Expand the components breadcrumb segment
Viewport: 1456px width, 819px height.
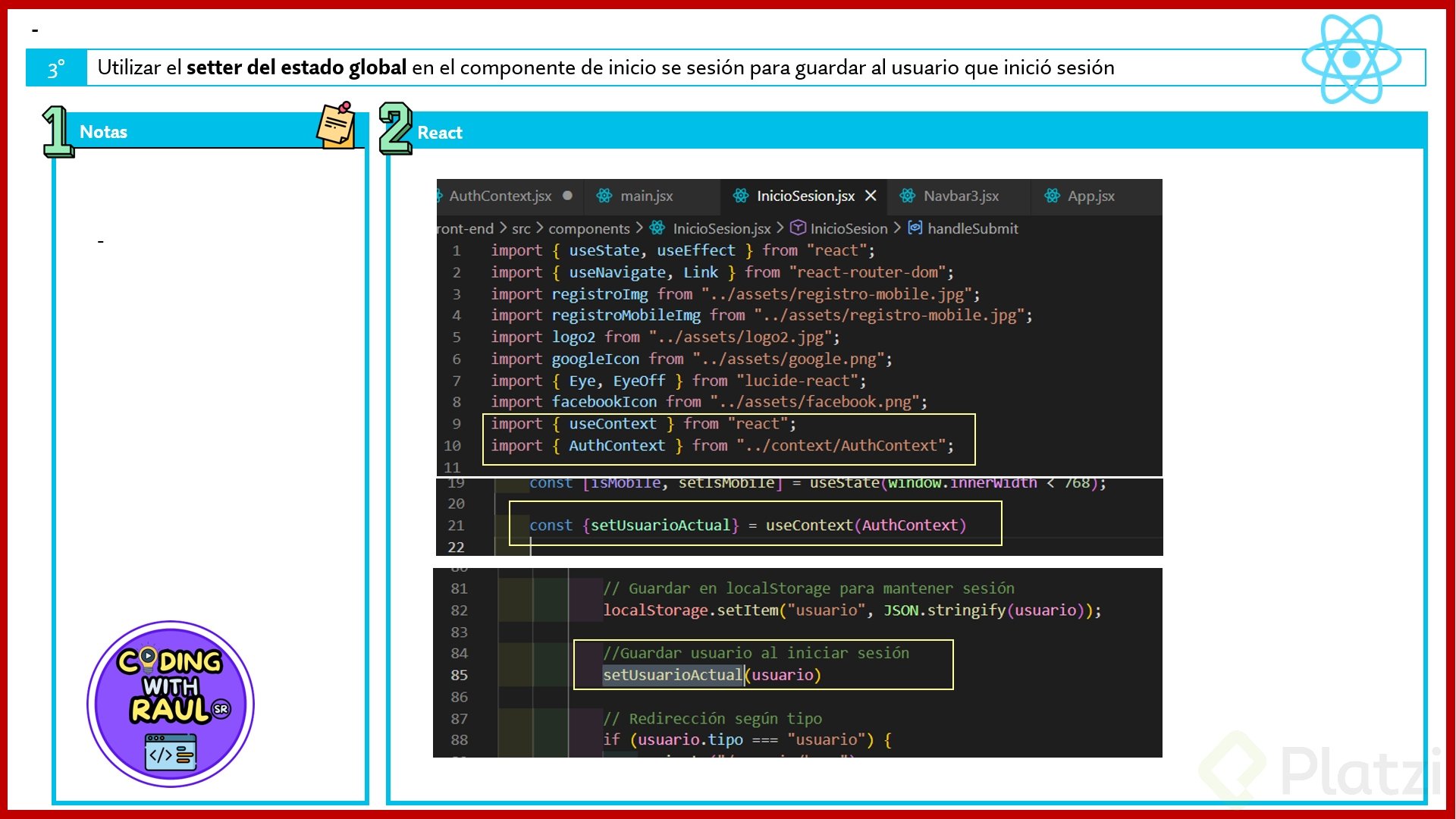pyautogui.click(x=588, y=228)
